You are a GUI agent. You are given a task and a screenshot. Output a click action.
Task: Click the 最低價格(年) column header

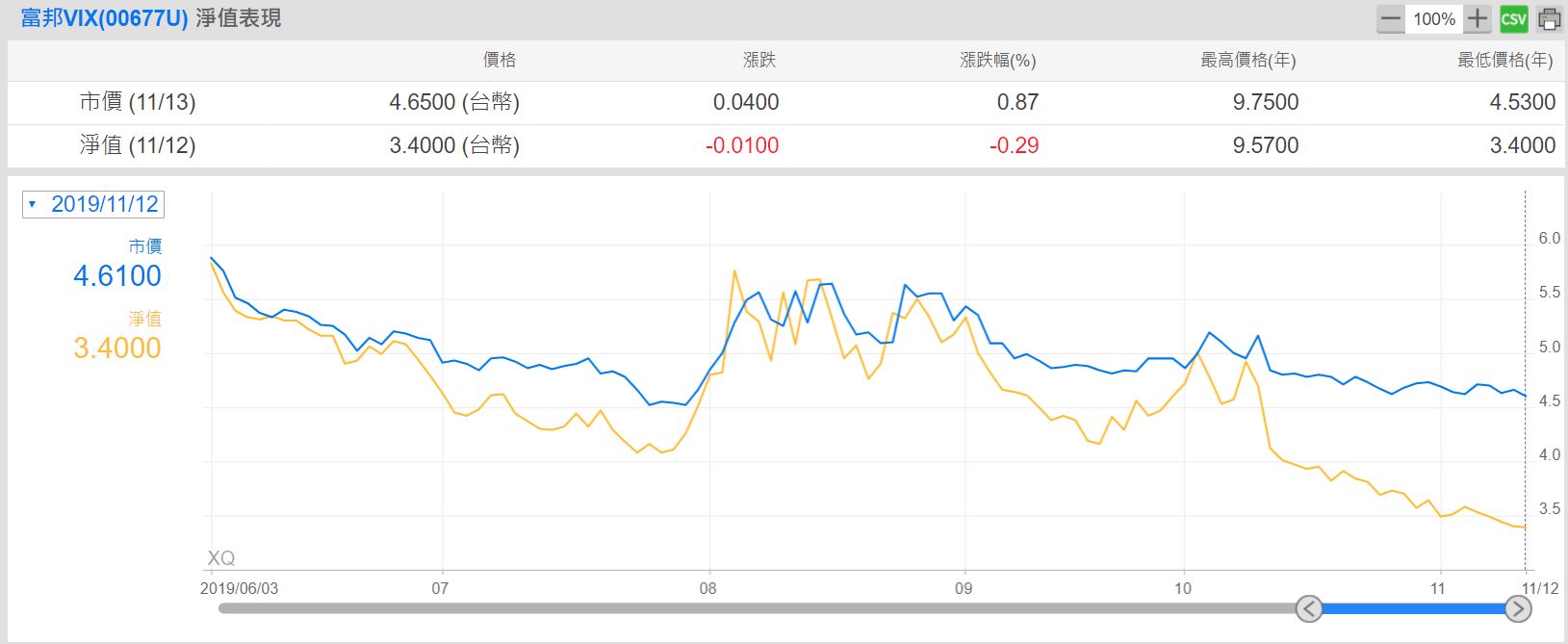coord(1505,60)
